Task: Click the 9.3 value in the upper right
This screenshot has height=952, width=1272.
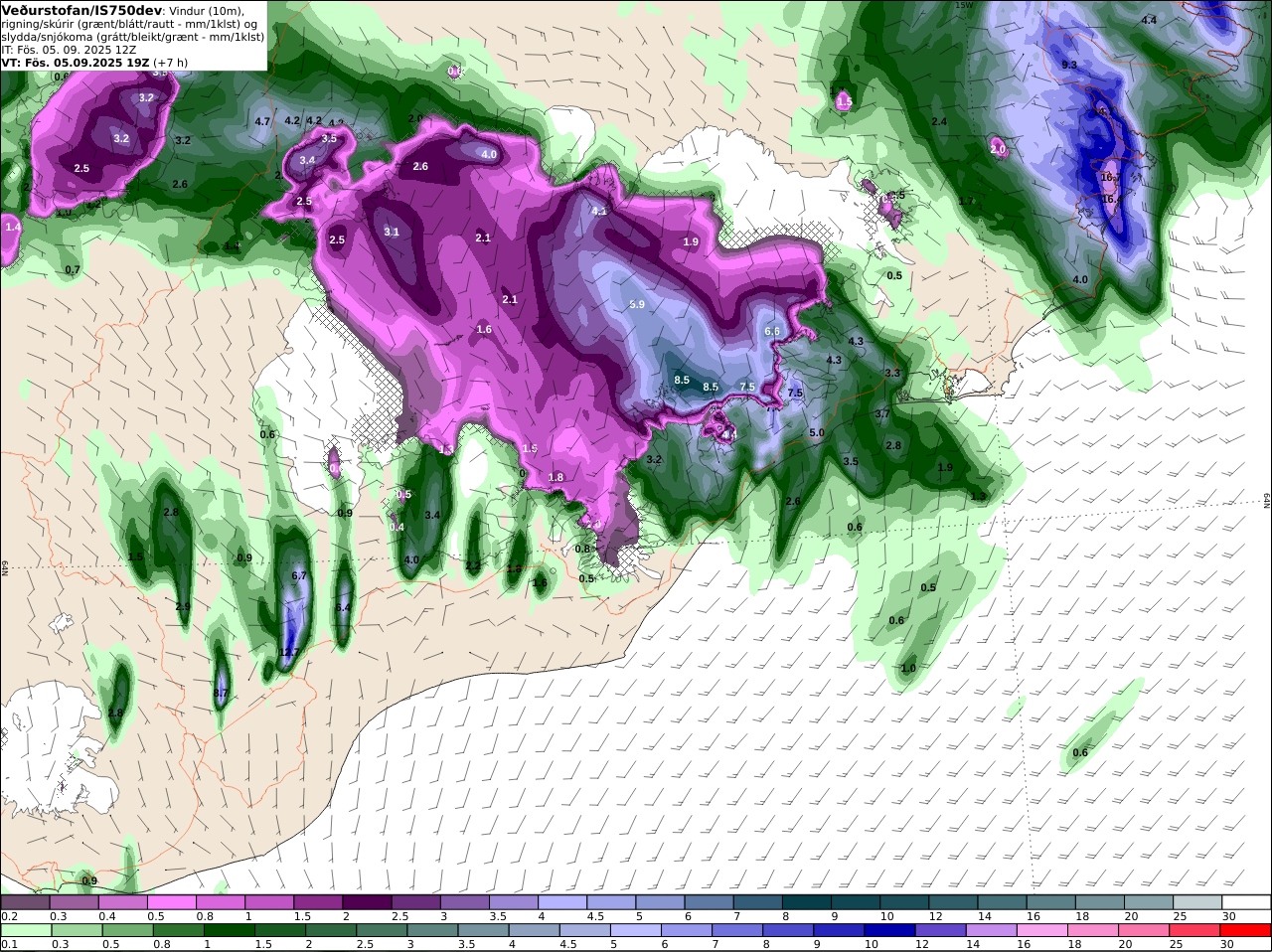Action: tap(1069, 65)
